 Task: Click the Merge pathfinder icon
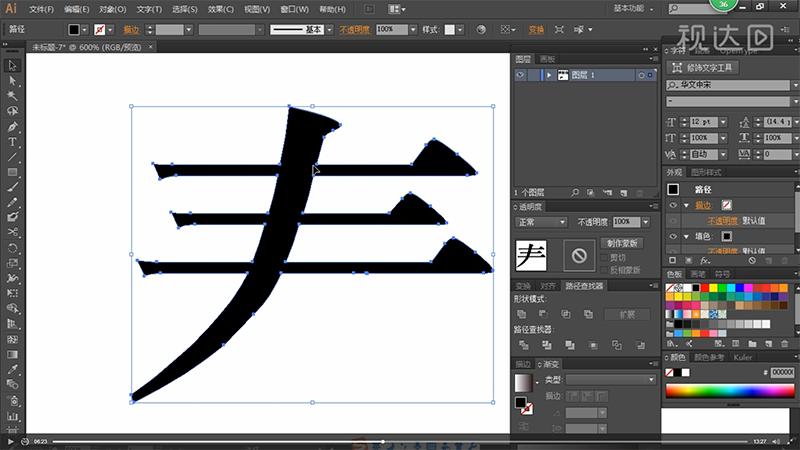[570, 345]
